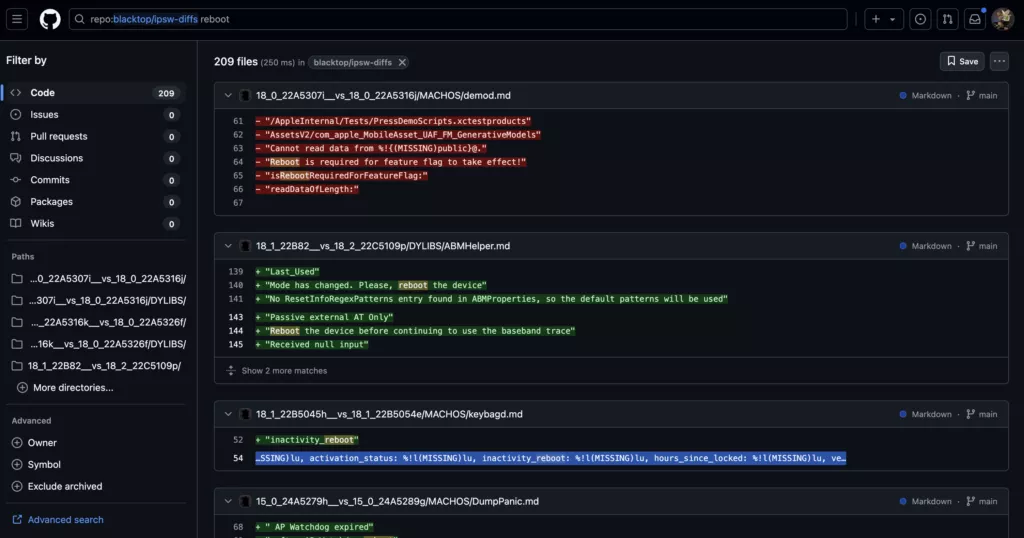Add the Exclude archived filter

[64, 486]
